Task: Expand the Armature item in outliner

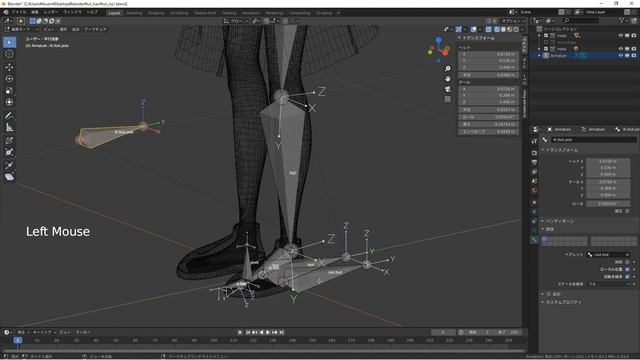Action: click(x=539, y=56)
